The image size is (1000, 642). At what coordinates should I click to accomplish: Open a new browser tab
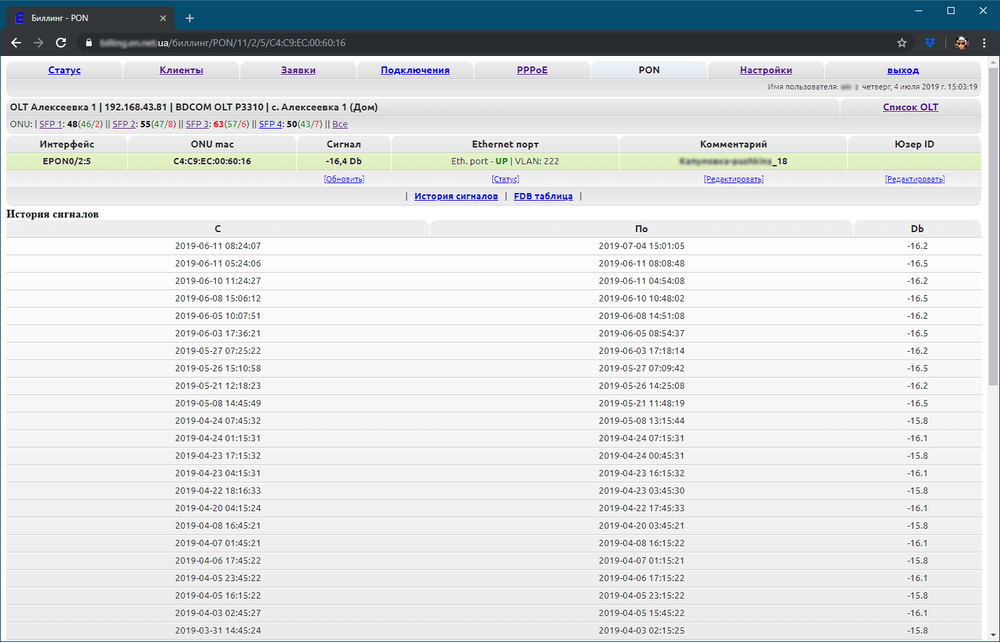(190, 18)
